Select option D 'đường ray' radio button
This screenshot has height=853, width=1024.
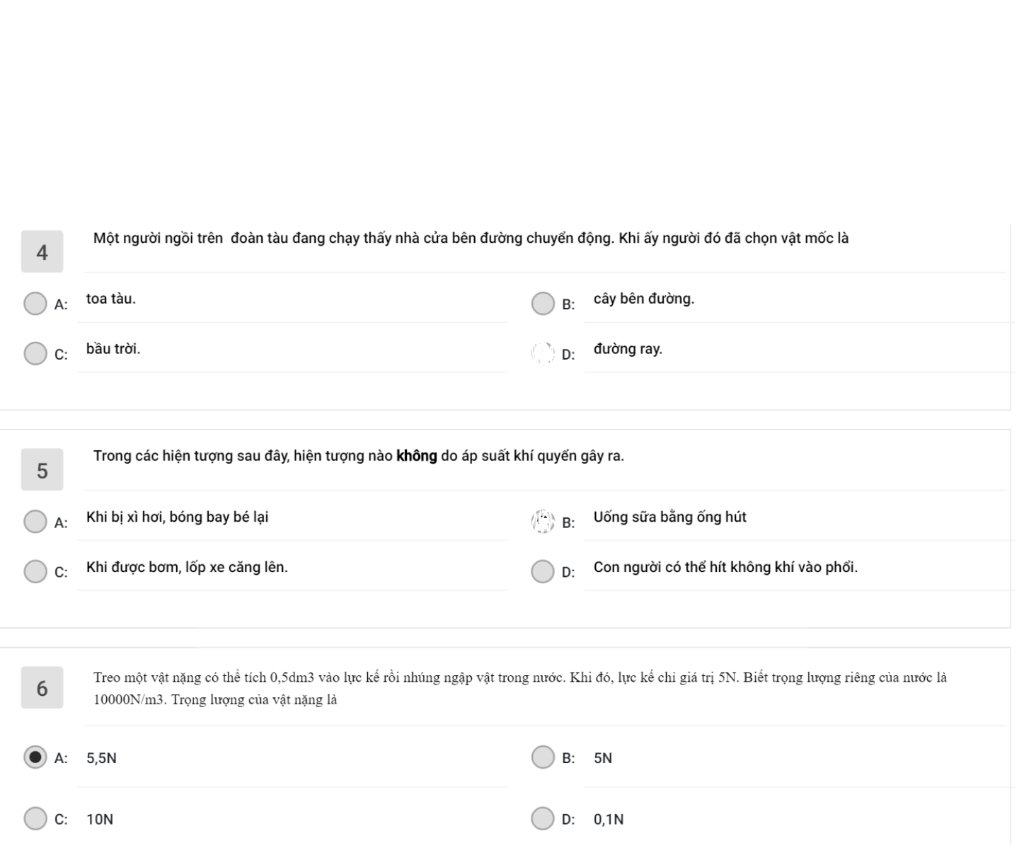[x=543, y=353]
